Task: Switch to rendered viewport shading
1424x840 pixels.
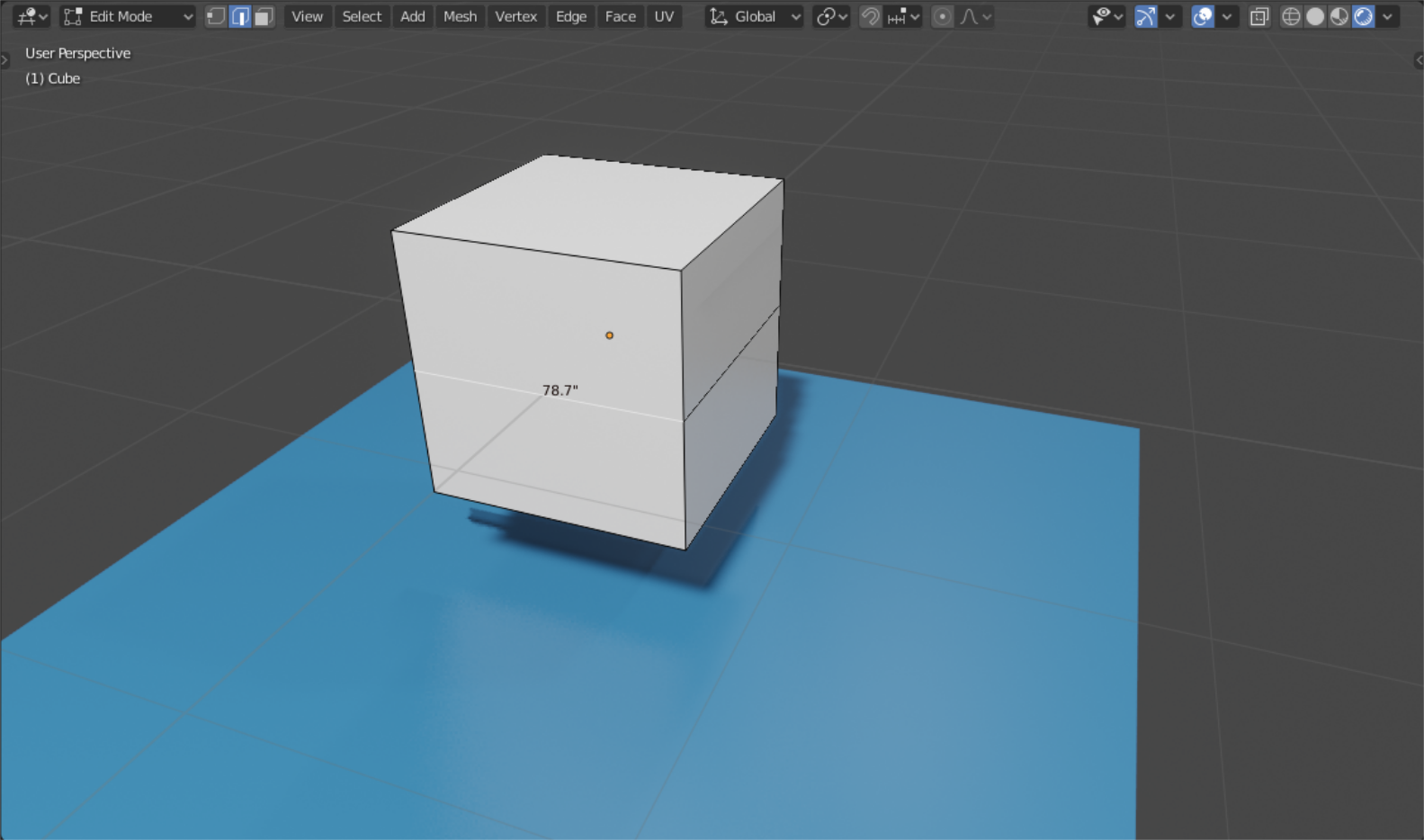Action: [1364, 16]
